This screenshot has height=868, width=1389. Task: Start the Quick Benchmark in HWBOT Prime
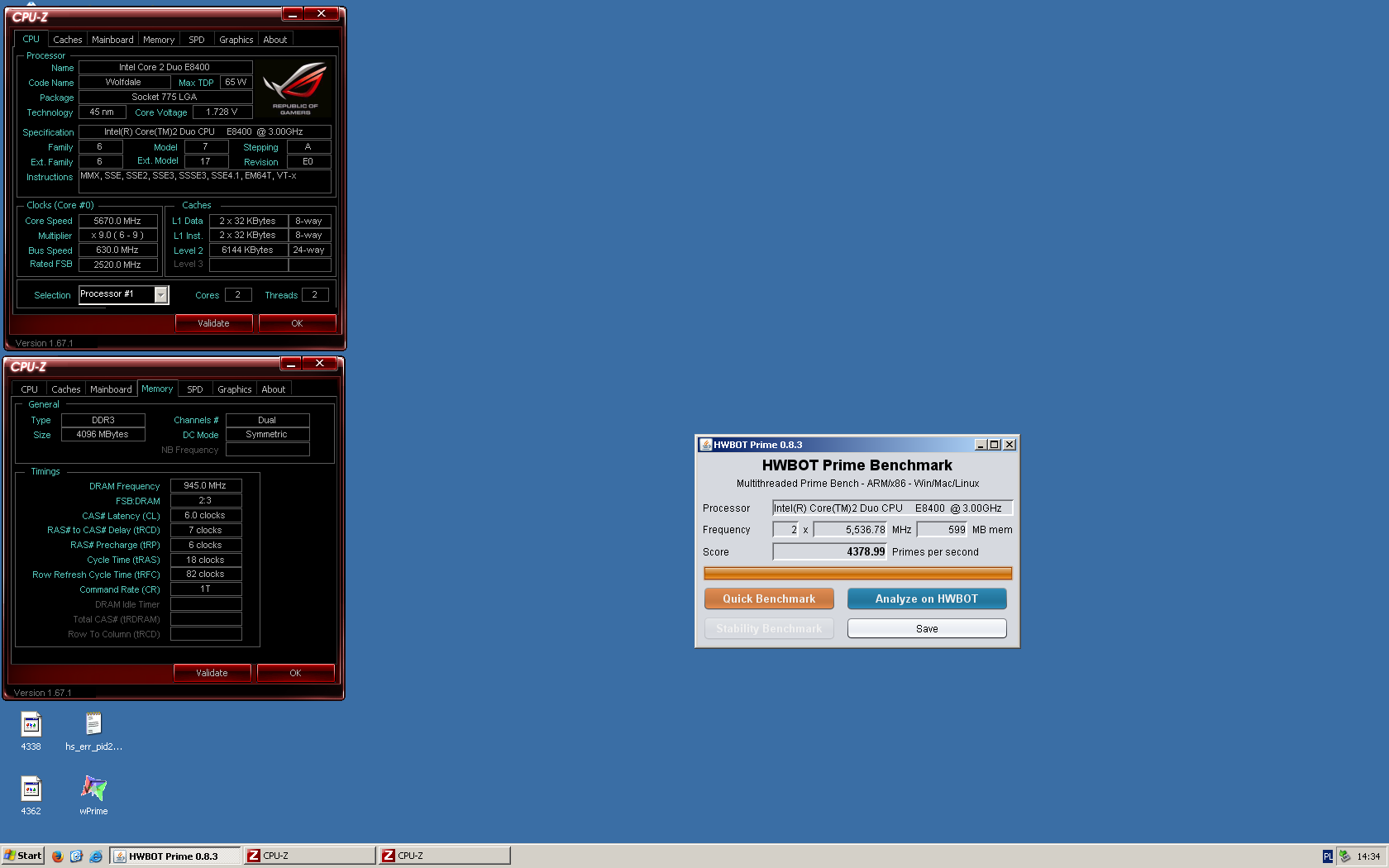[769, 599]
